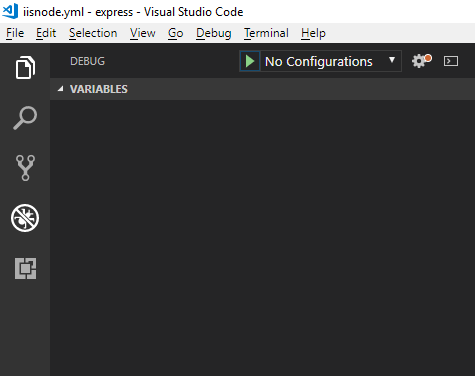Click the DEBUG panel title
Image resolution: width=475 pixels, height=376 pixels.
(x=87, y=61)
